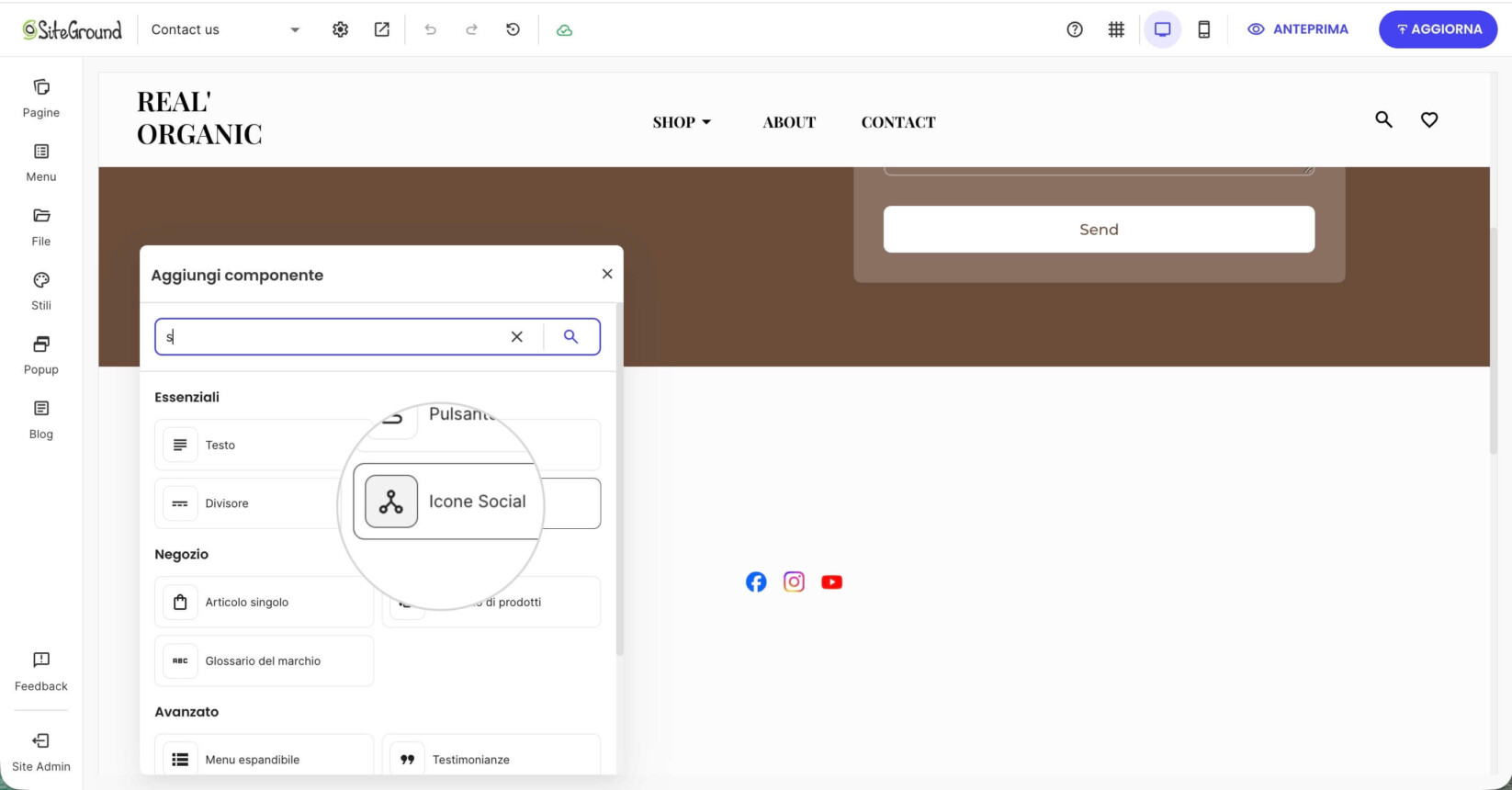Open the Blog panel in sidebar
The height and width of the screenshot is (790, 1512).
click(41, 420)
